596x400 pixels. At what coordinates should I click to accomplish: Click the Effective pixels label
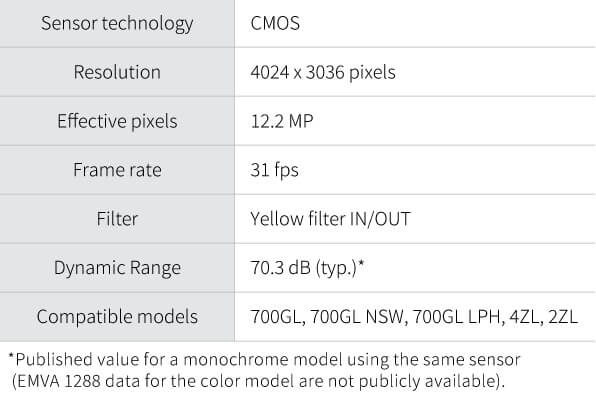pyautogui.click(x=117, y=121)
